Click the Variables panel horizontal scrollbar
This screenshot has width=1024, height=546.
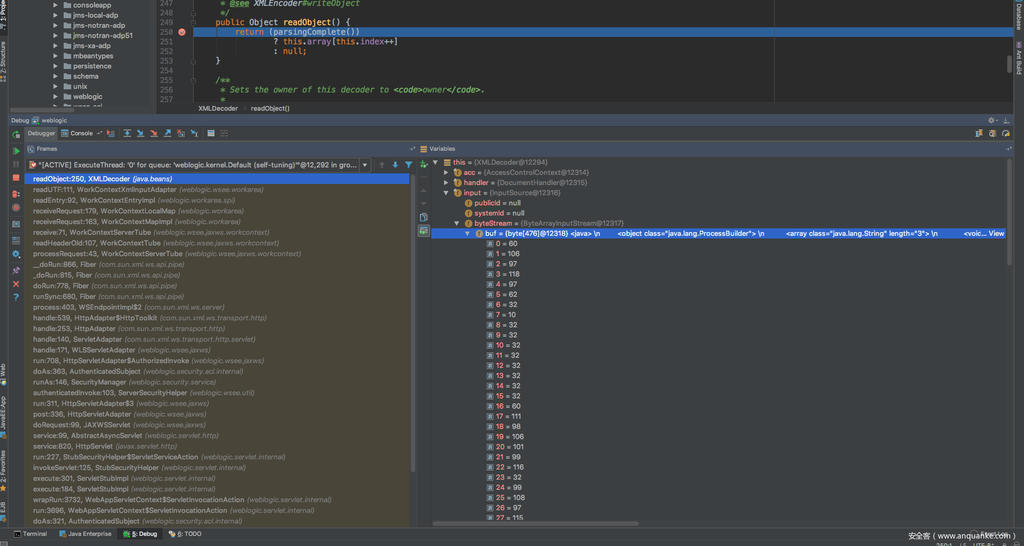pos(535,523)
